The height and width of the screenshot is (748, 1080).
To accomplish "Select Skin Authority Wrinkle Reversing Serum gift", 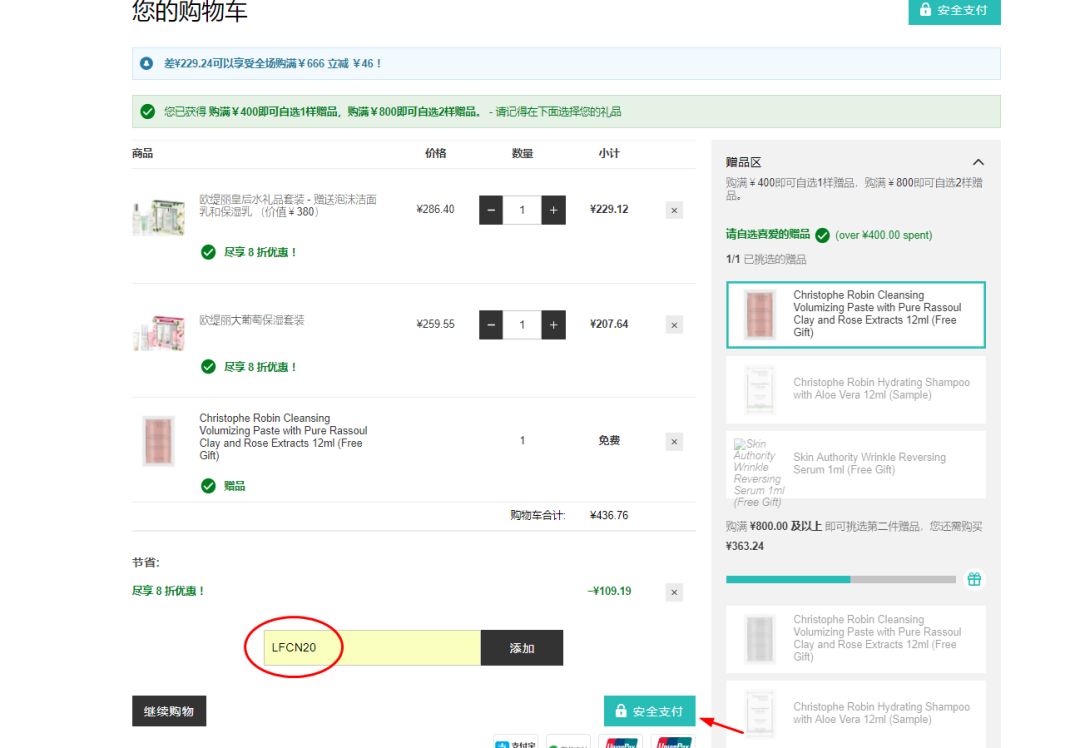I will (855, 464).
